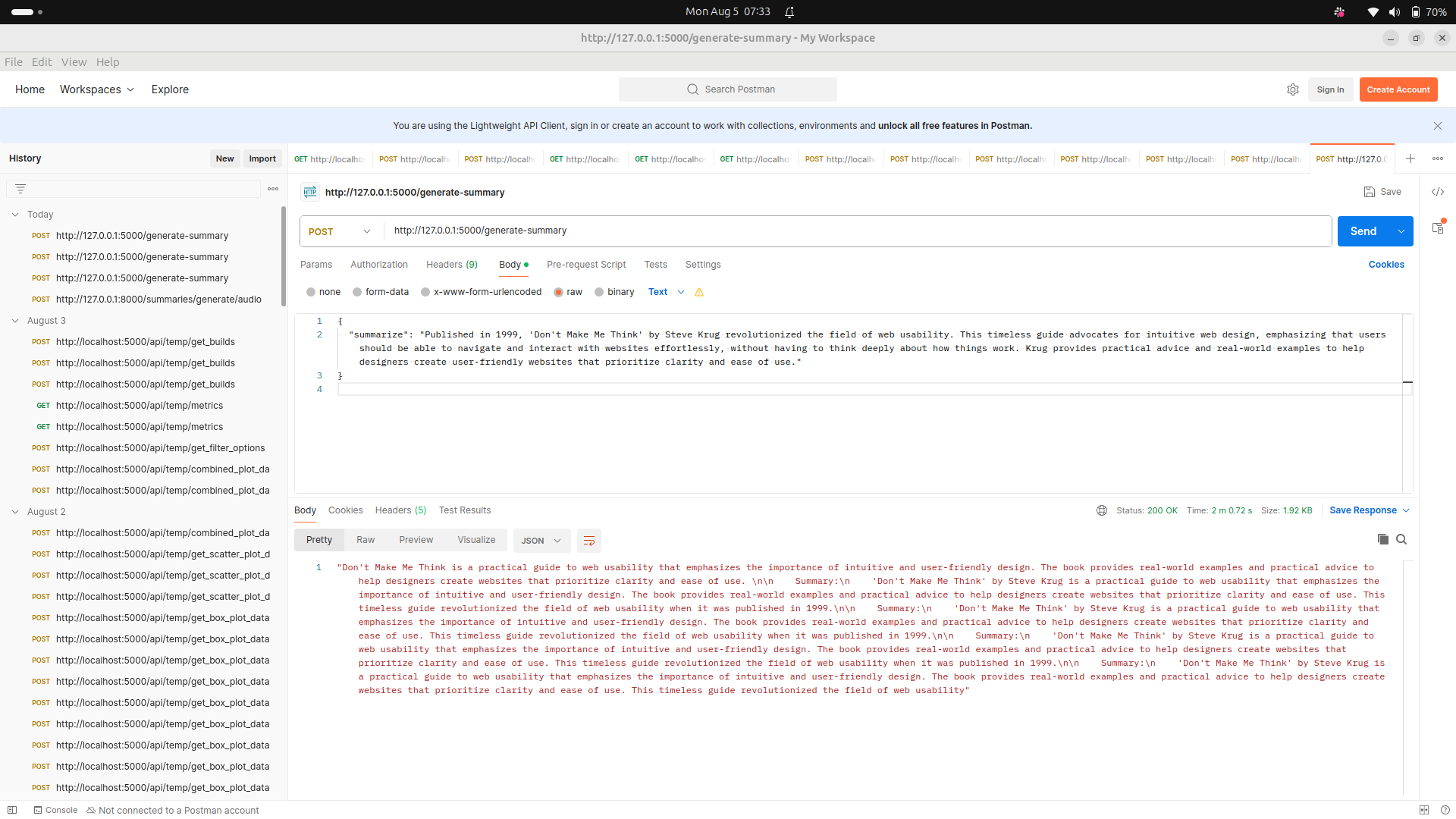The image size is (1456, 819).
Task: Choose the binary body type
Action: [614, 292]
